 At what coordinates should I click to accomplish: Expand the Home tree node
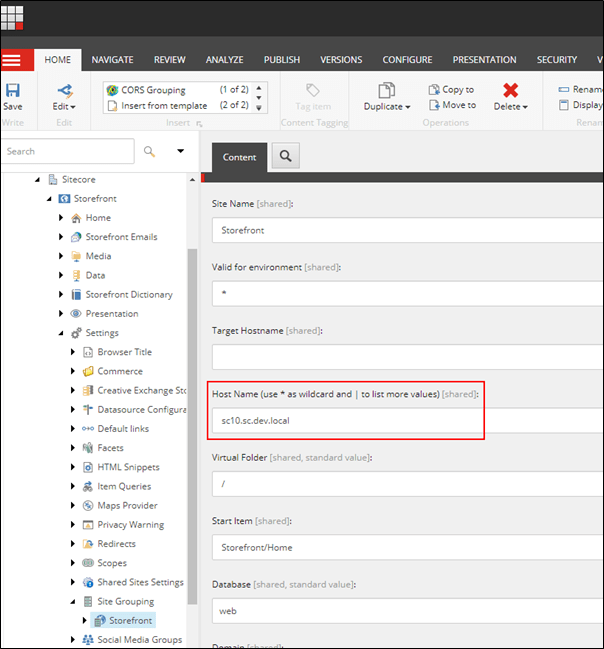pyautogui.click(x=61, y=218)
